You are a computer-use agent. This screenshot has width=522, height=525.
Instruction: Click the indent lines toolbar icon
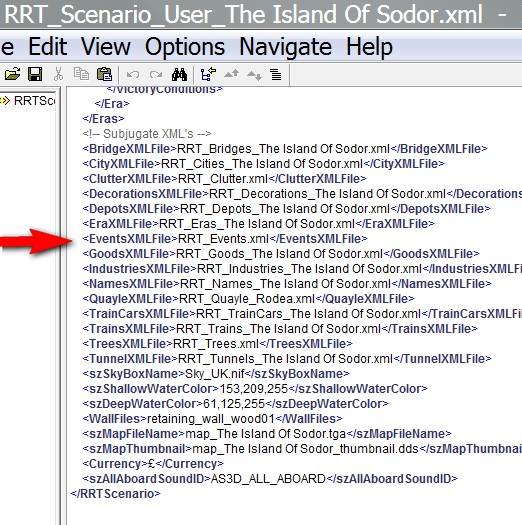pyautogui.click(x=276, y=75)
